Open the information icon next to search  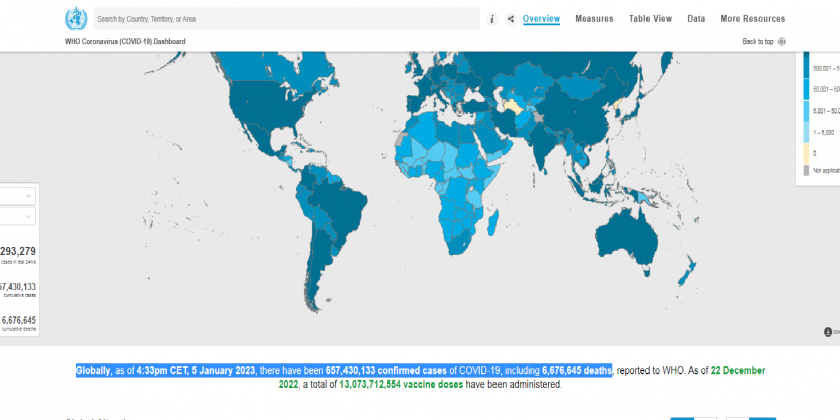(x=492, y=19)
